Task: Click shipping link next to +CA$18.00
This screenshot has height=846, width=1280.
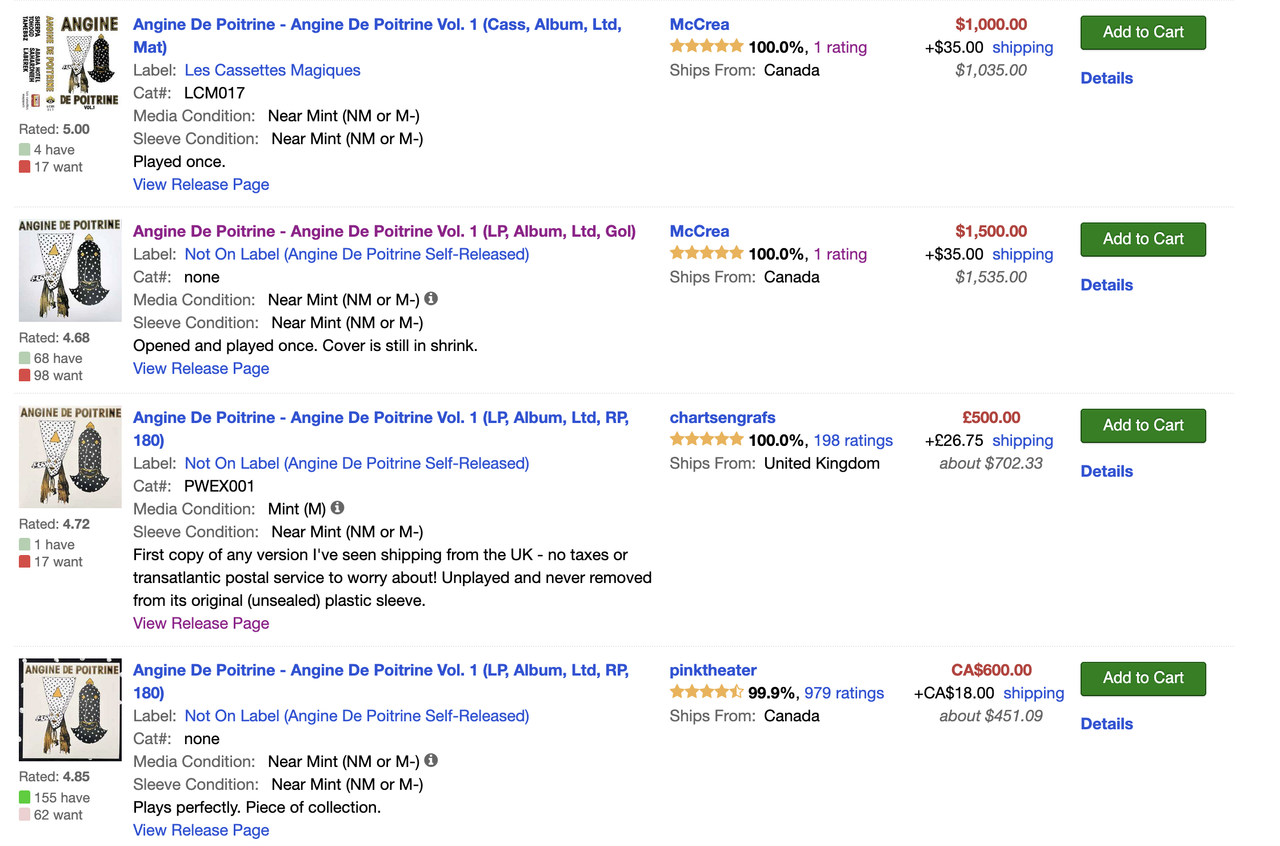Action: [x=1033, y=693]
